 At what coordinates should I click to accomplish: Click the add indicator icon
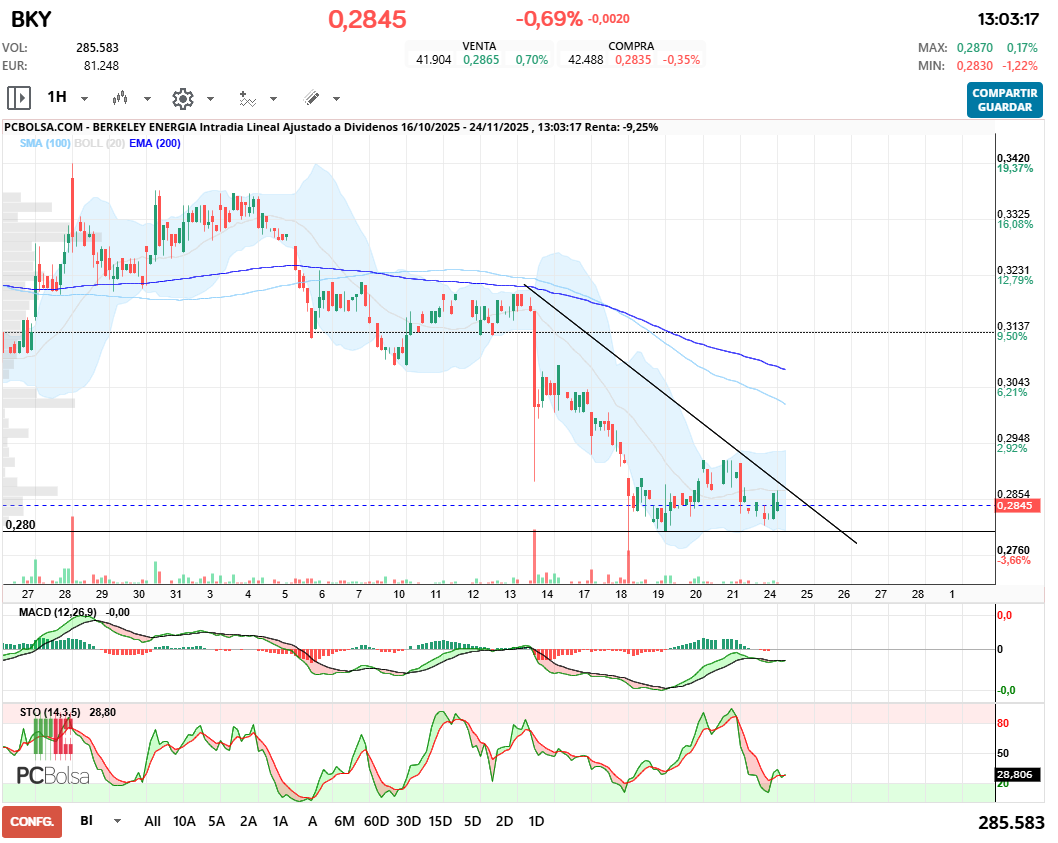pos(247,98)
